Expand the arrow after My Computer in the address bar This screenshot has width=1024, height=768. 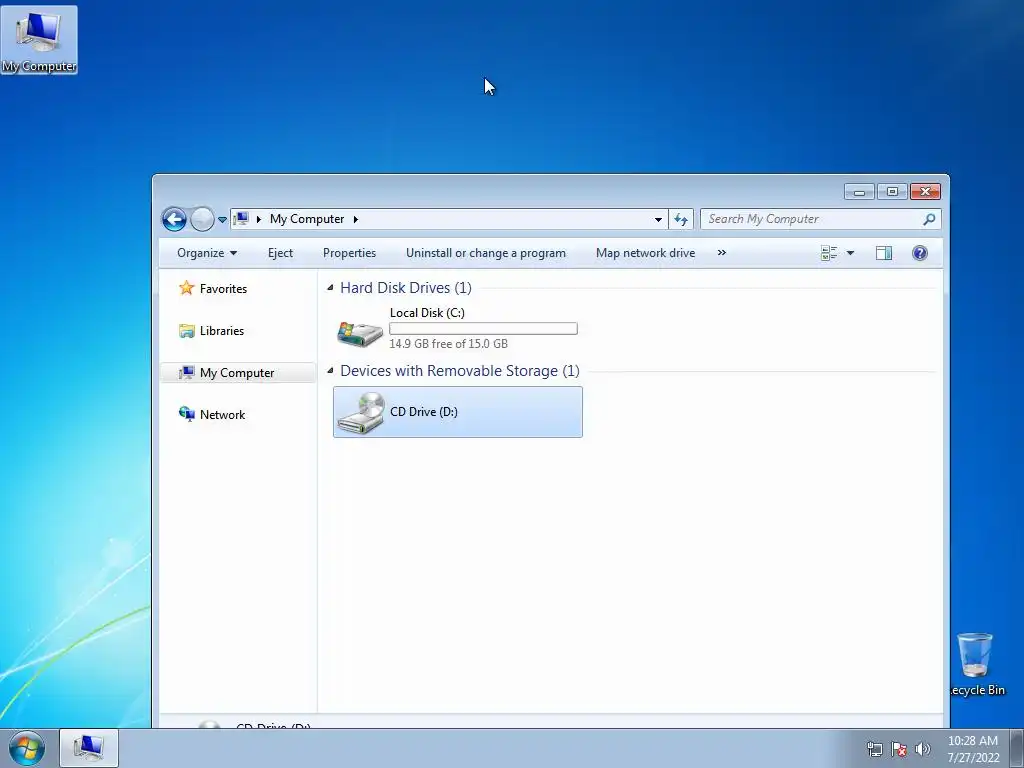click(x=355, y=219)
